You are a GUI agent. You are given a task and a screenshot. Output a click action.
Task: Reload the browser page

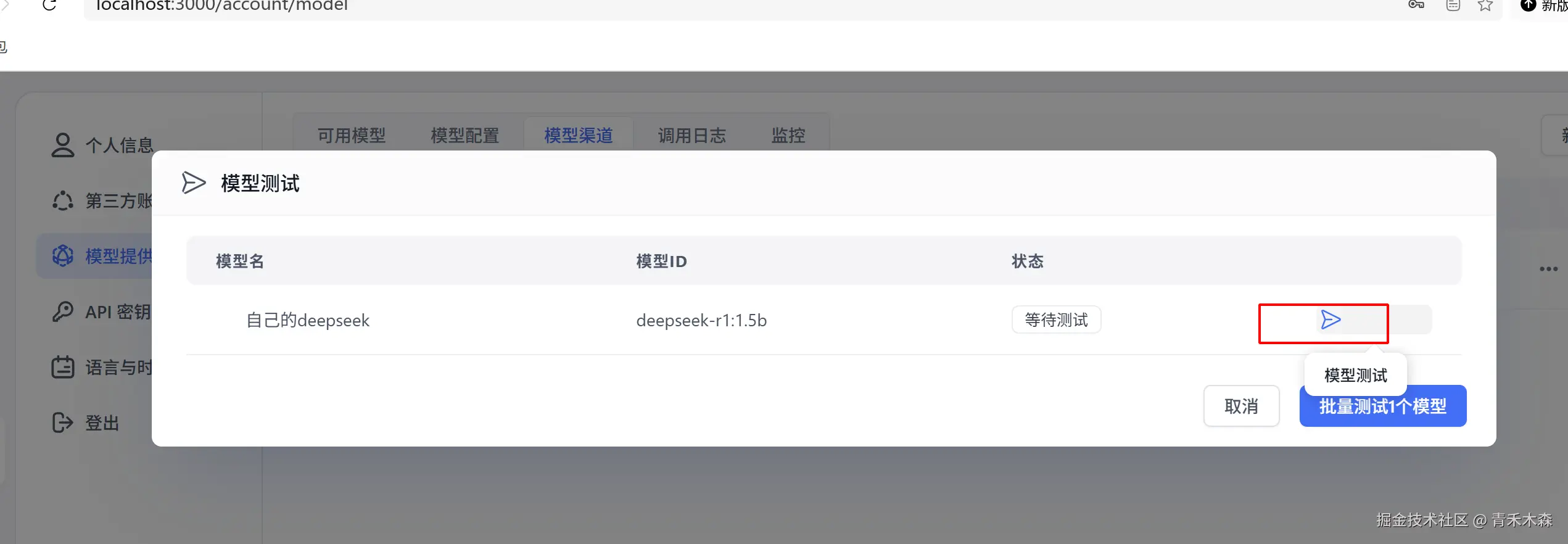pyautogui.click(x=49, y=6)
